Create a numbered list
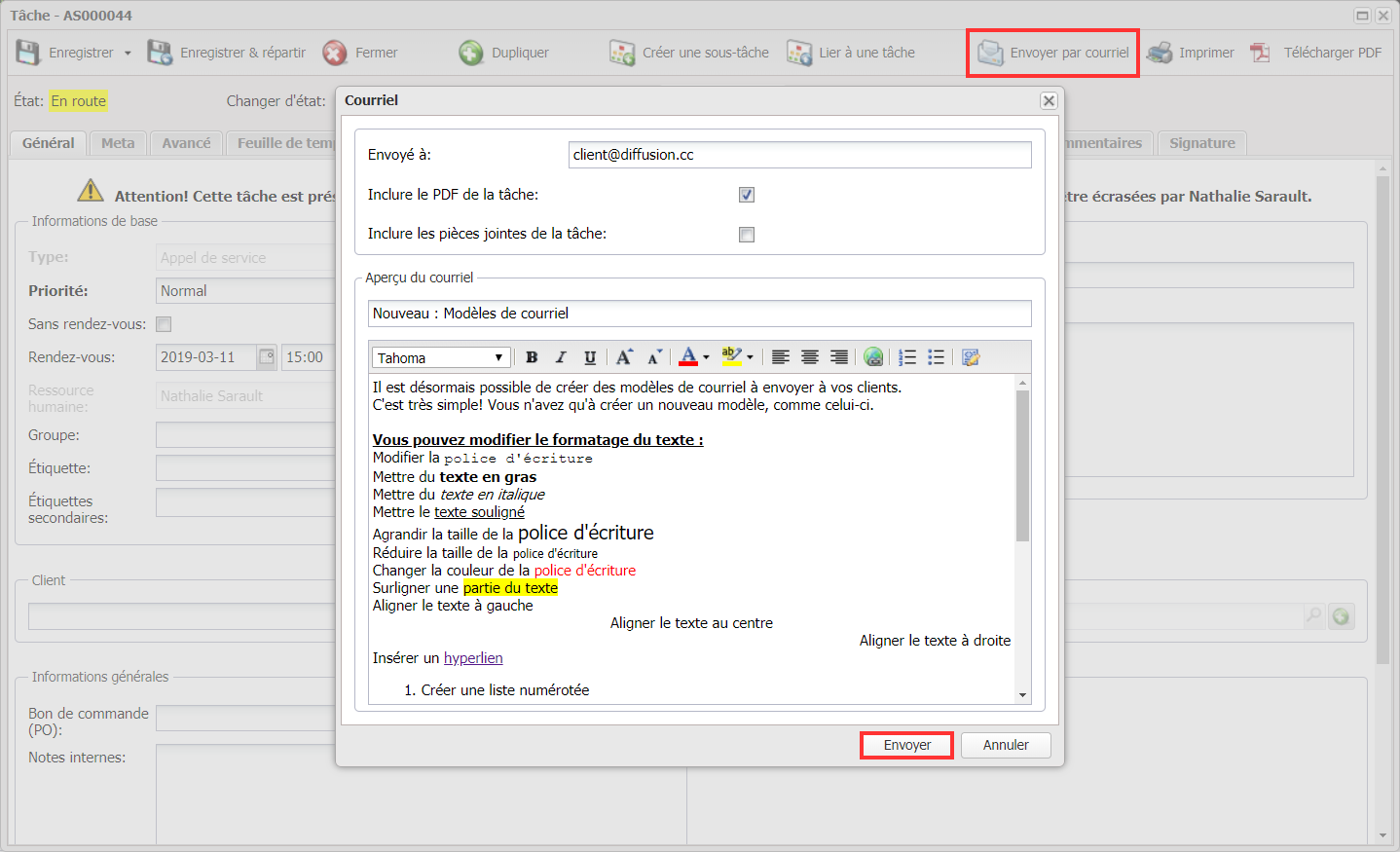Screen dimensions: 1400x852 click(907, 357)
